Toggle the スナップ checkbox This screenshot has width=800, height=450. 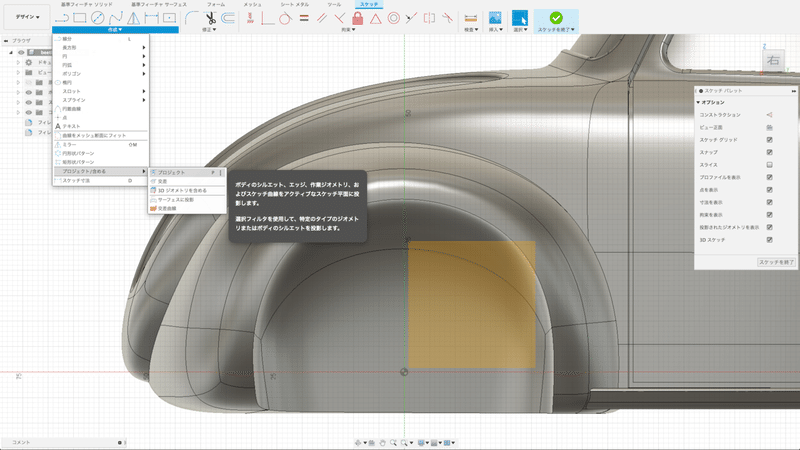[x=769, y=152]
